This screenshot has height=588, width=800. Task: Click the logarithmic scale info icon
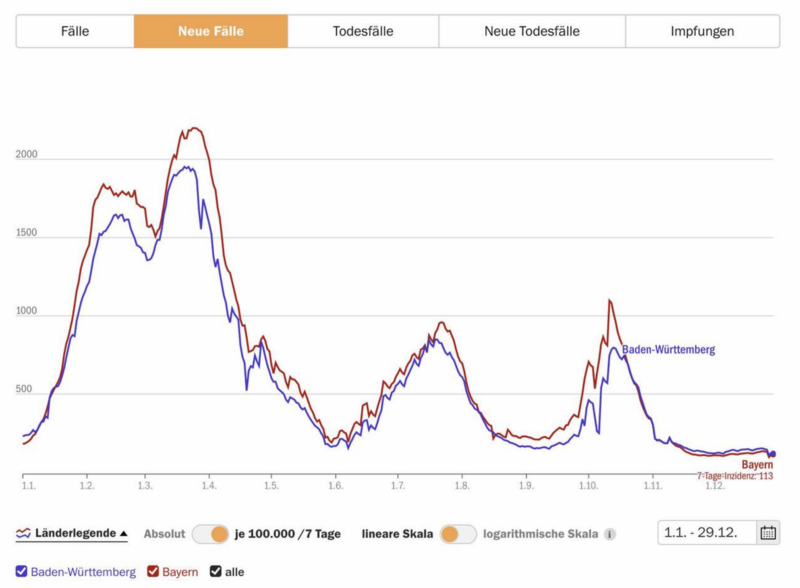[x=610, y=534]
